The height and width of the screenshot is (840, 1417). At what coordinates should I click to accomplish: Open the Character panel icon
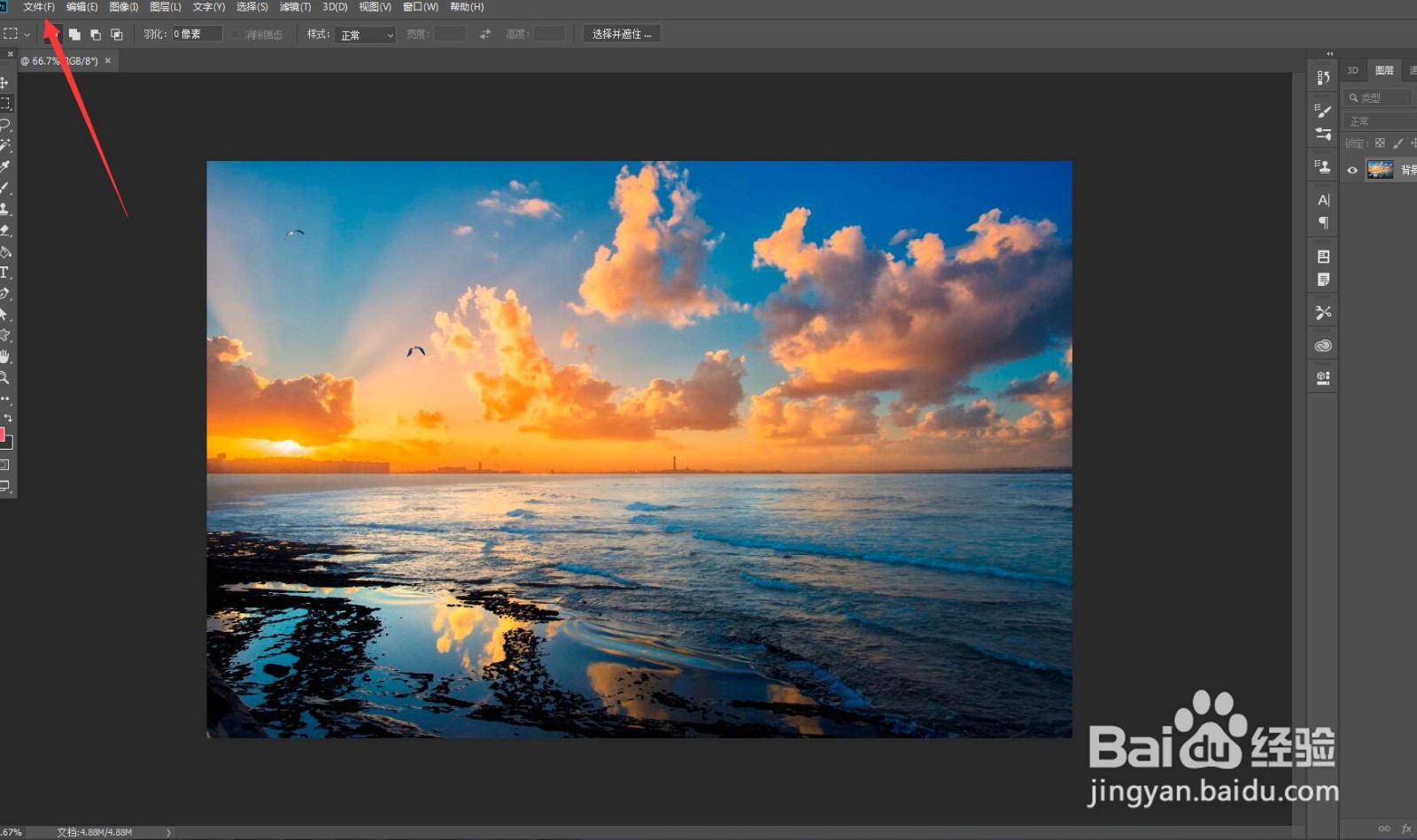pyautogui.click(x=1323, y=200)
